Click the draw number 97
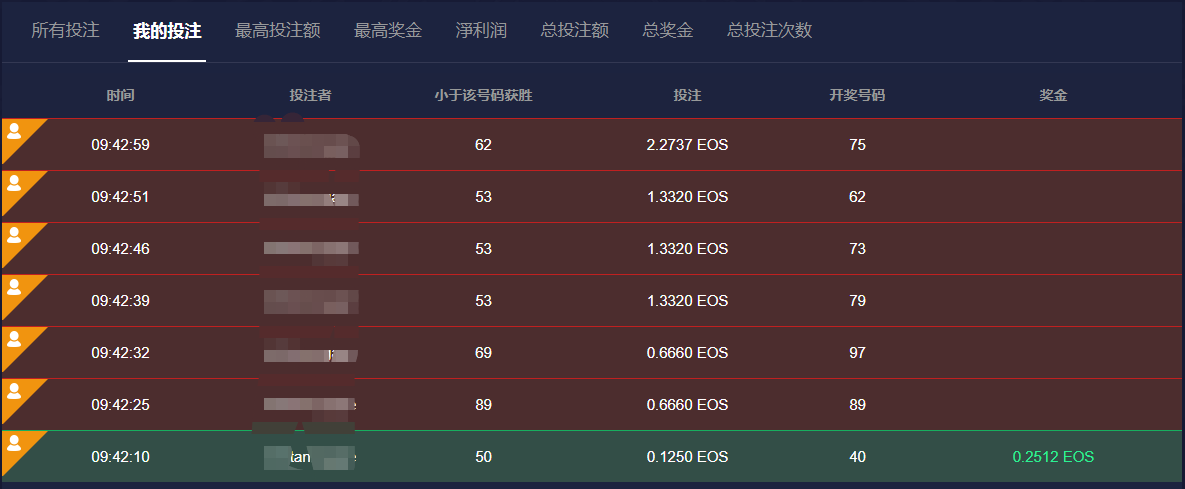This screenshot has height=489, width=1185. pyautogui.click(x=857, y=353)
